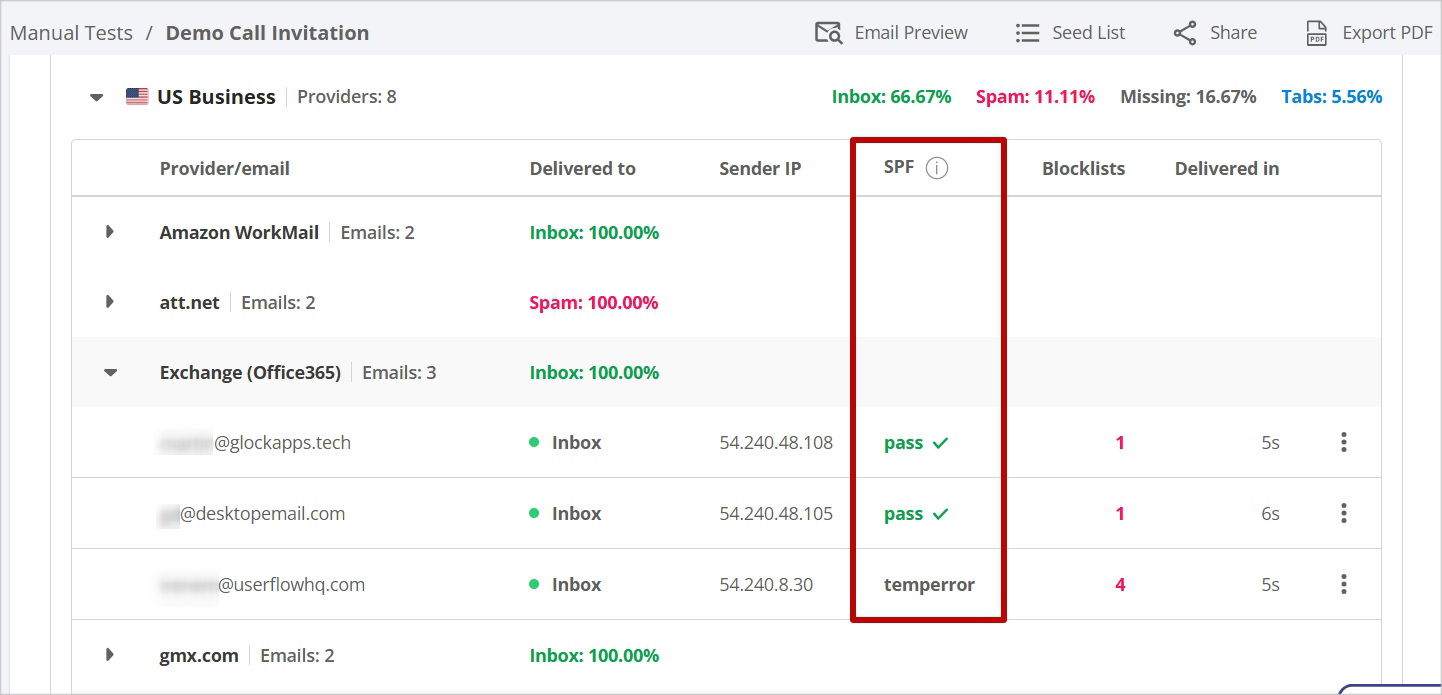Viewport: 1442px width, 695px height.
Task: Click the Spam: 11.11% statistic
Action: (x=1035, y=97)
